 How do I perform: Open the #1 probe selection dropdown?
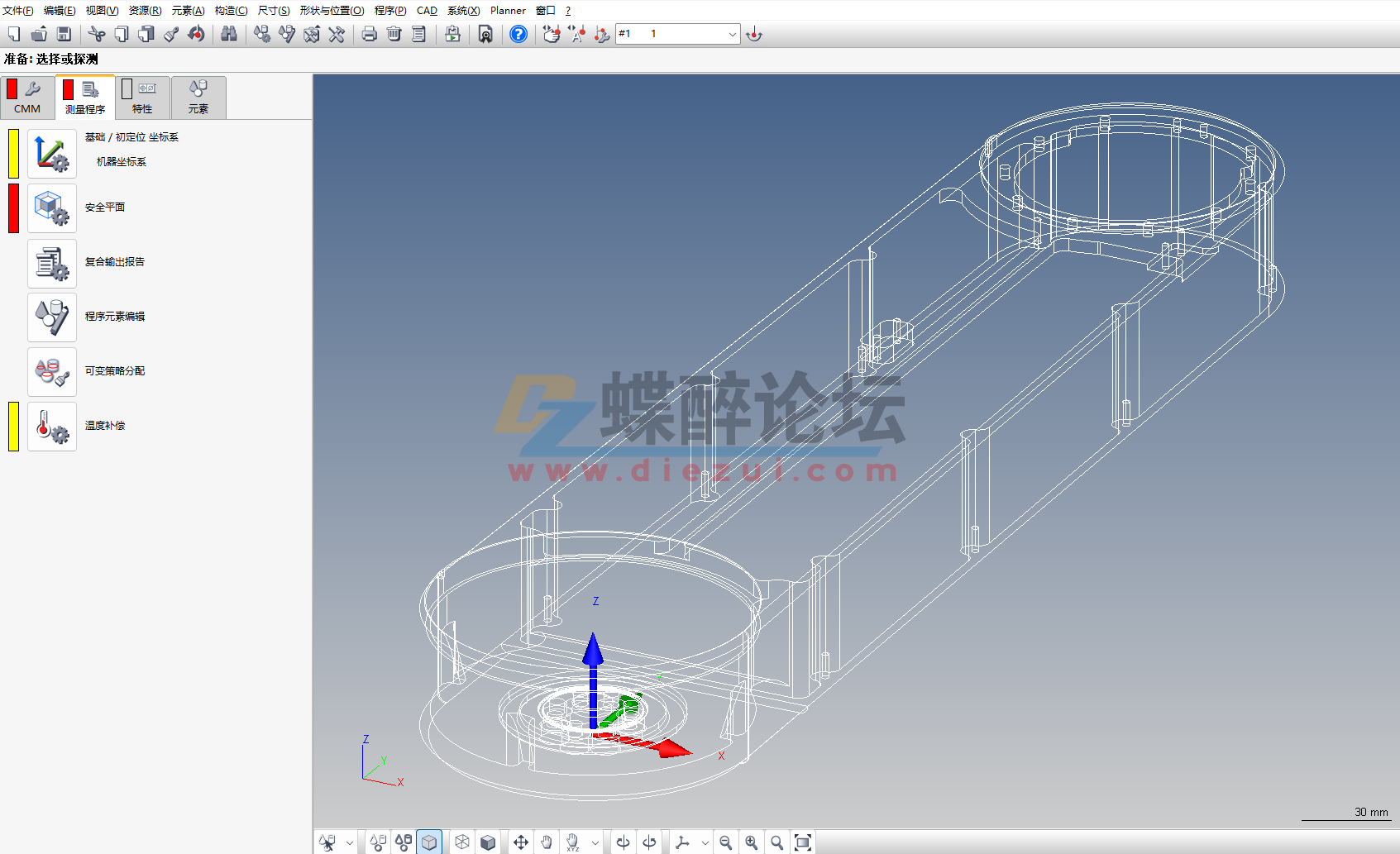click(x=731, y=34)
